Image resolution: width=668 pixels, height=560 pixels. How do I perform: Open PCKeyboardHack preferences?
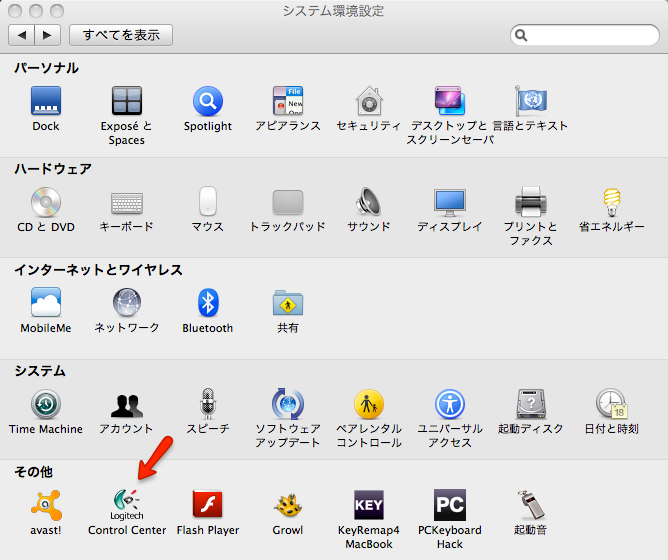pos(450,505)
